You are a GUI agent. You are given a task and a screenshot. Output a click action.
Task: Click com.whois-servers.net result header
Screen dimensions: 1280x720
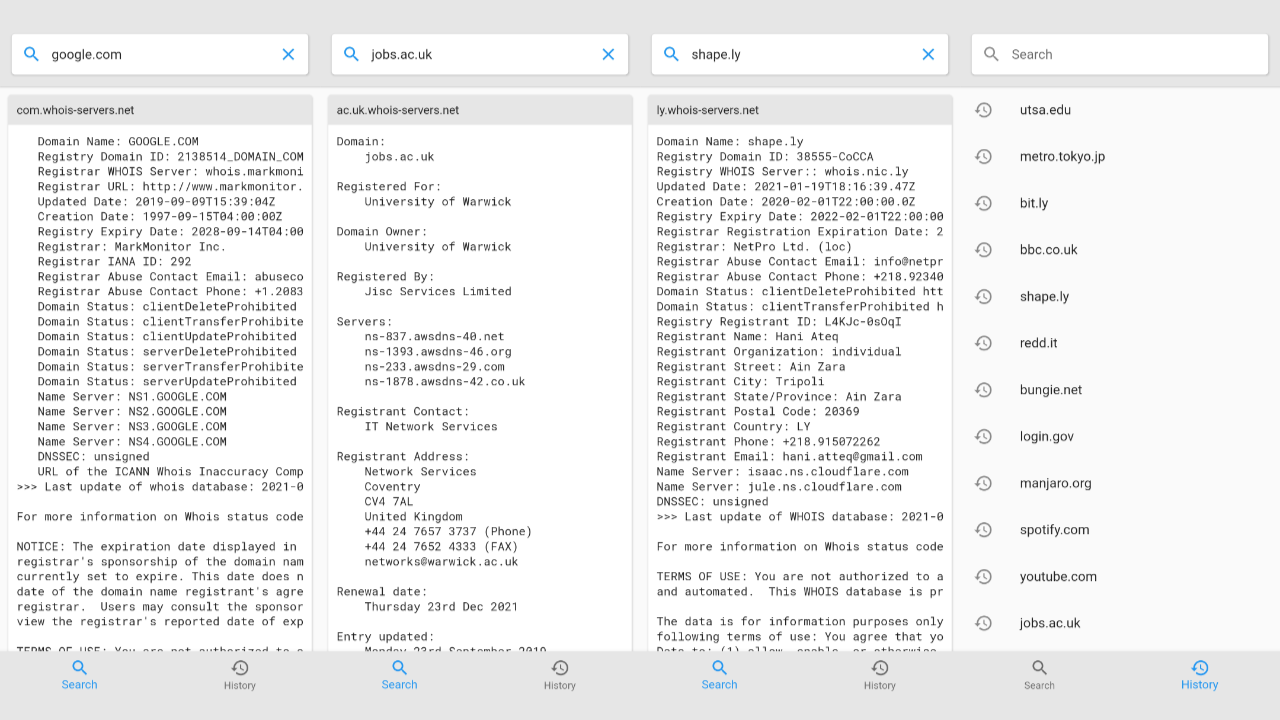(x=160, y=110)
